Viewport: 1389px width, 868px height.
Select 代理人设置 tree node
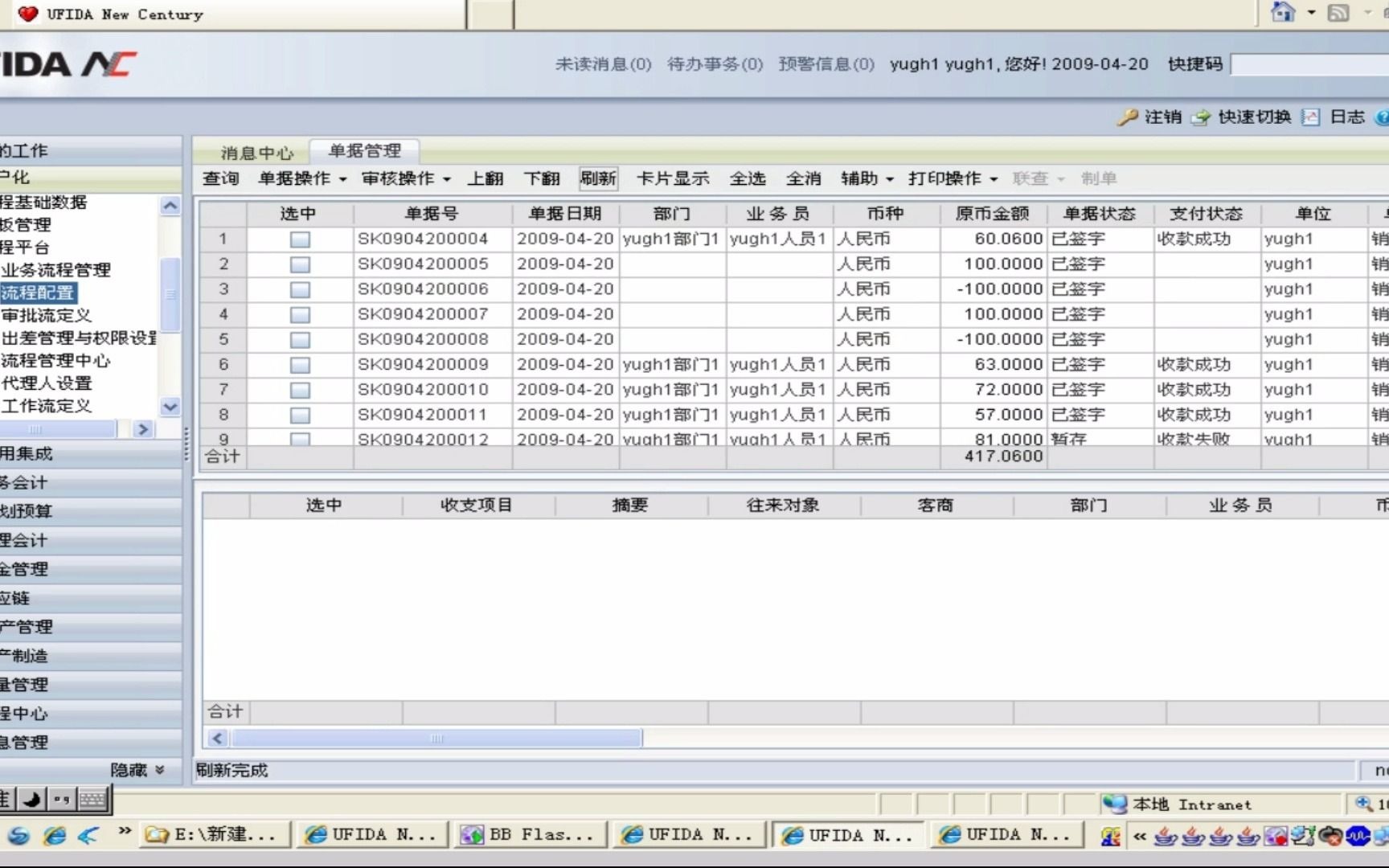coord(47,383)
